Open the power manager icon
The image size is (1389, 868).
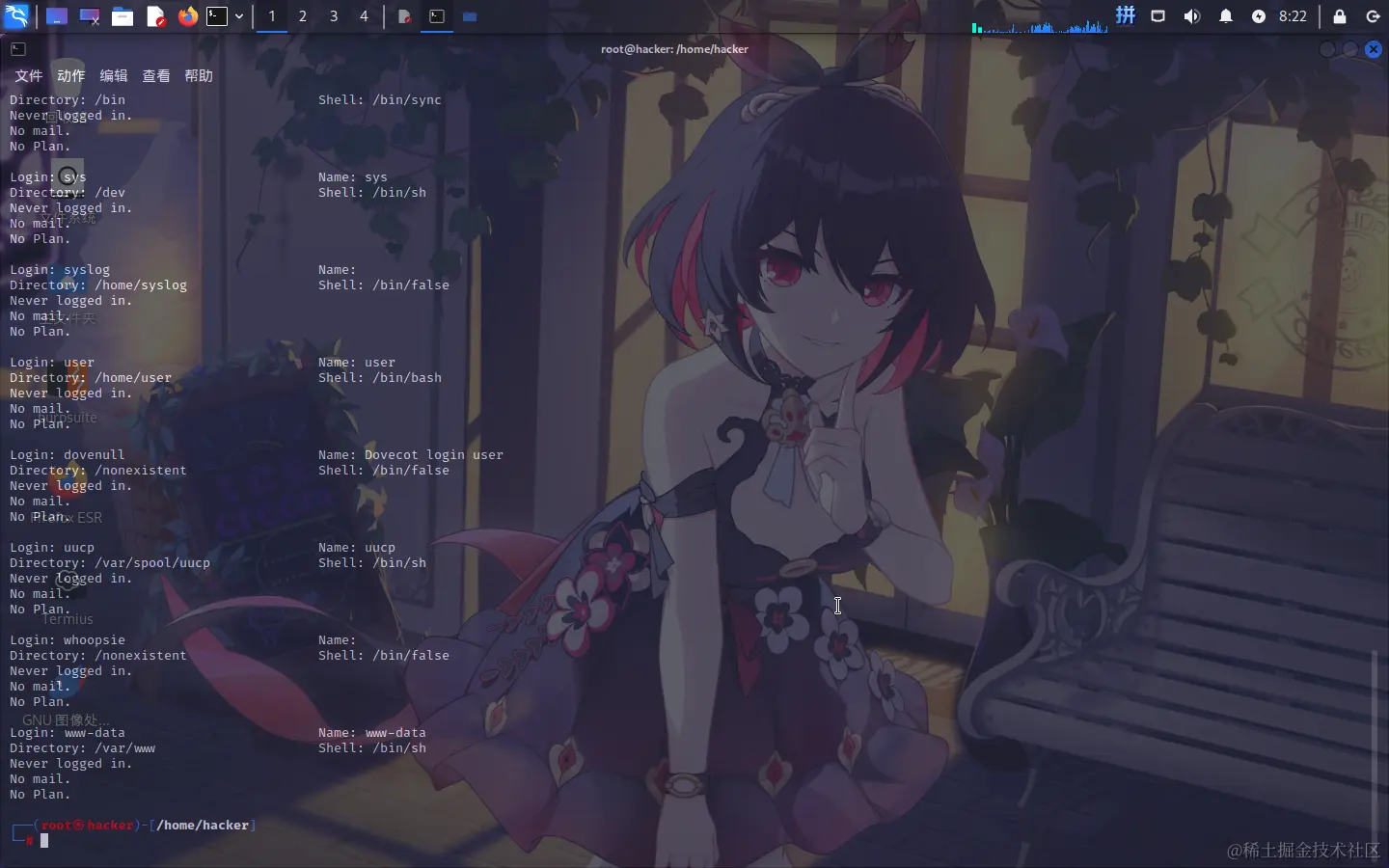pos(1259,16)
